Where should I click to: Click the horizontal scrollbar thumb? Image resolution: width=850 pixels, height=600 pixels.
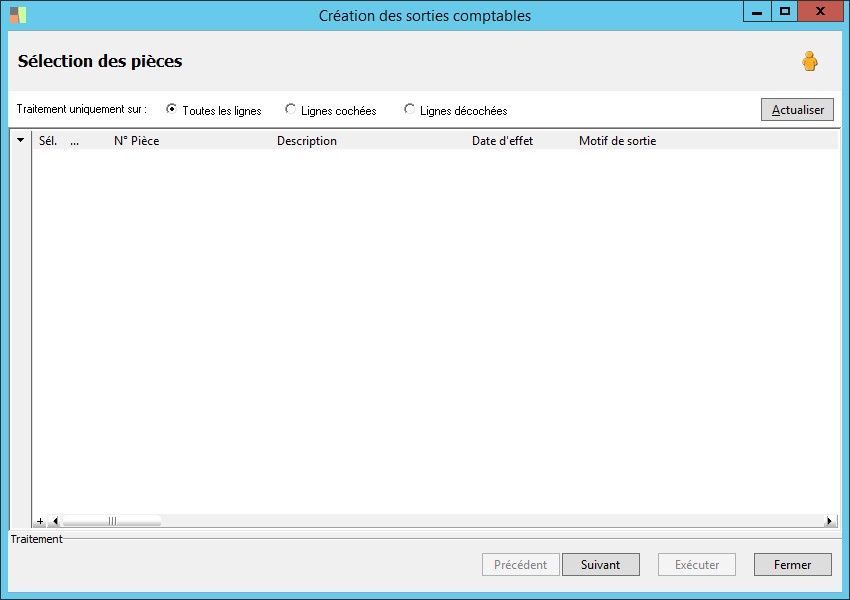[x=112, y=521]
